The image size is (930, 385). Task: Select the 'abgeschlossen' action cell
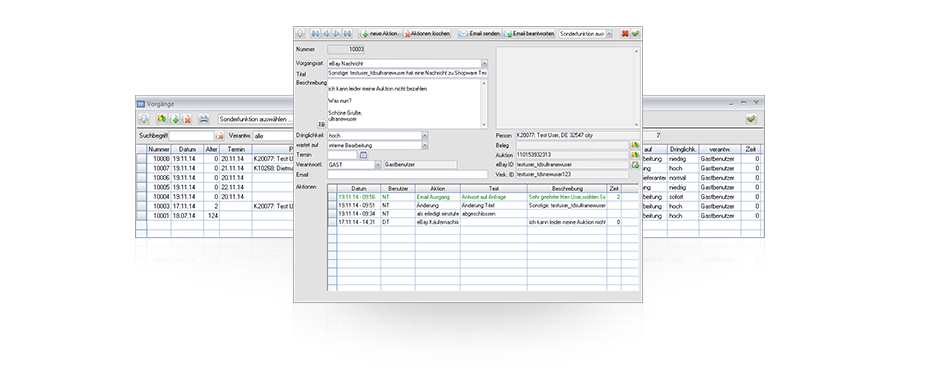[x=493, y=213]
